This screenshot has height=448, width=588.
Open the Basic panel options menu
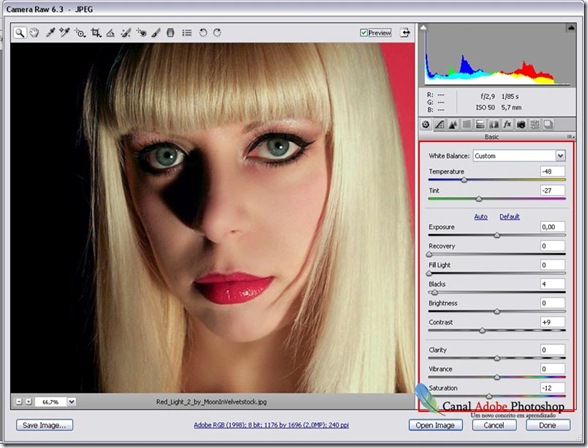tap(571, 137)
